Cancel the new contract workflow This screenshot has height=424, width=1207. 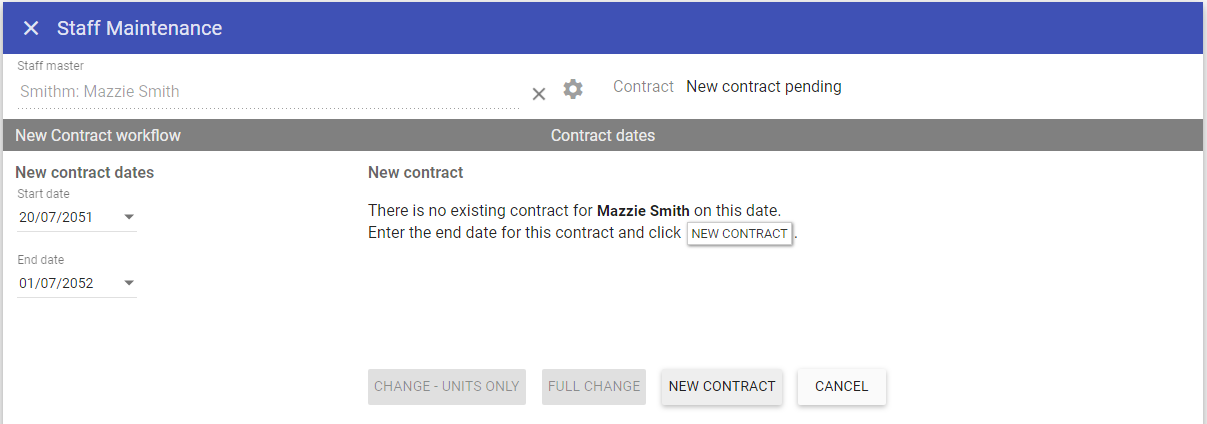[841, 386]
